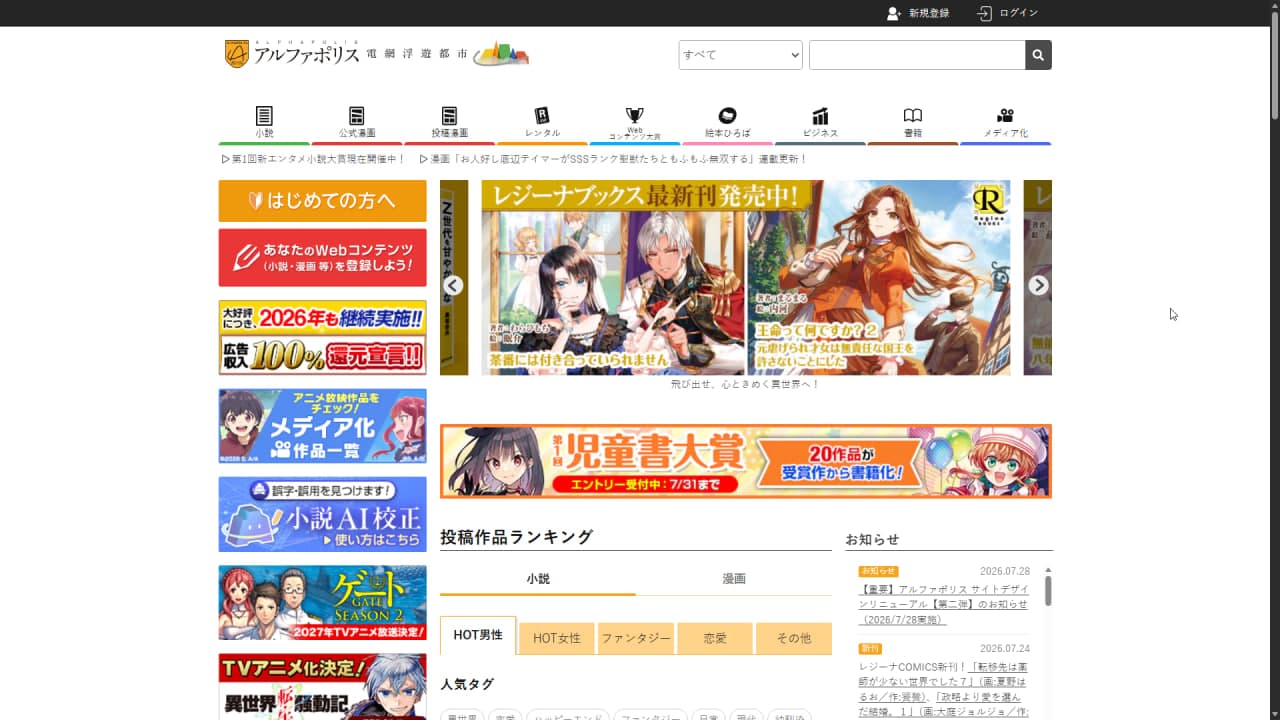
Task: Open the 投稿漫画 submitted manga icon
Action: (x=449, y=115)
